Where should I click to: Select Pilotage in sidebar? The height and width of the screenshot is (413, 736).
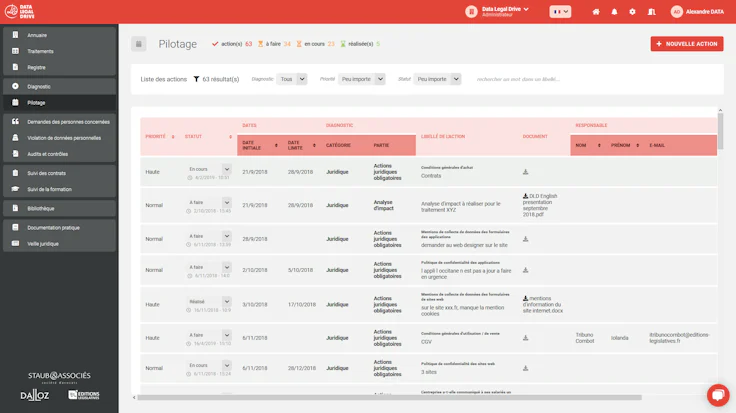[59, 102]
